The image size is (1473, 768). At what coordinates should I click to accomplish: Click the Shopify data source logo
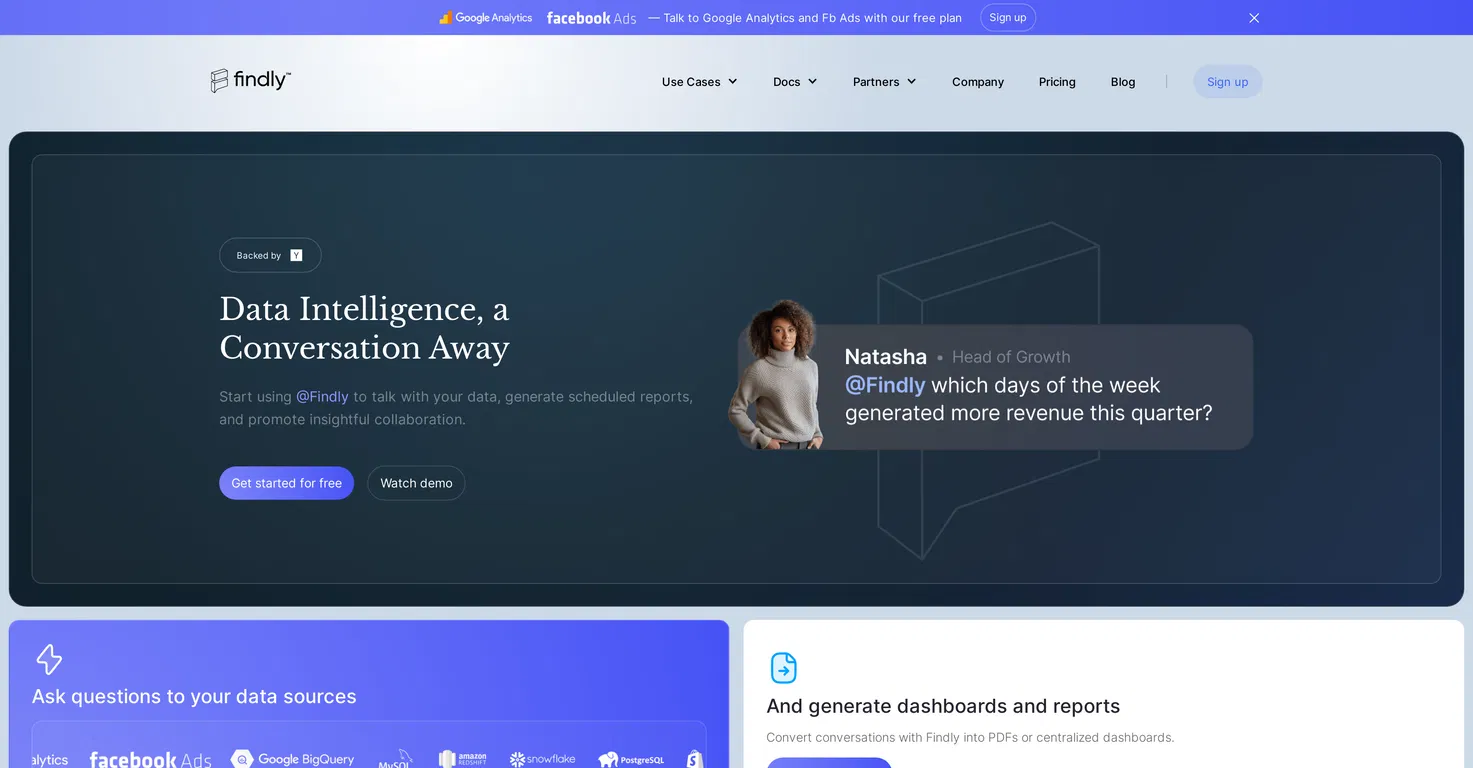pyautogui.click(x=695, y=760)
